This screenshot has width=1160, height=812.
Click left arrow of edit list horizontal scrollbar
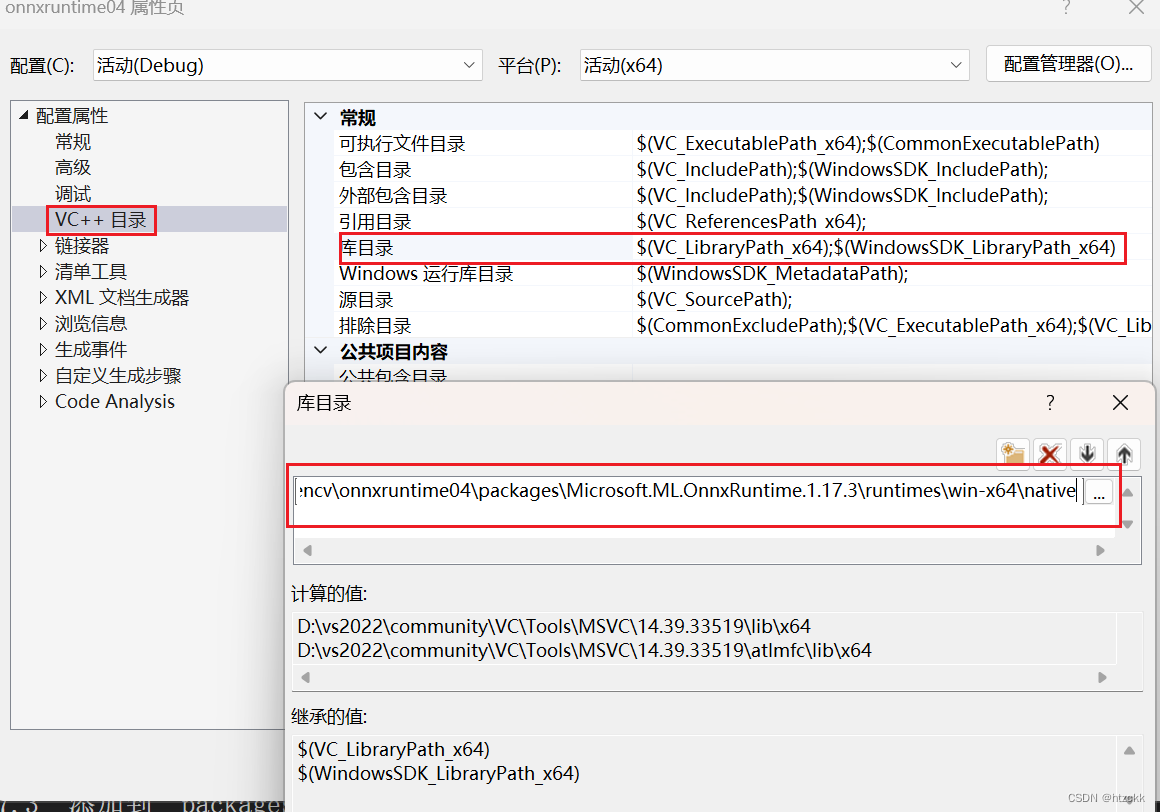pyautogui.click(x=307, y=550)
